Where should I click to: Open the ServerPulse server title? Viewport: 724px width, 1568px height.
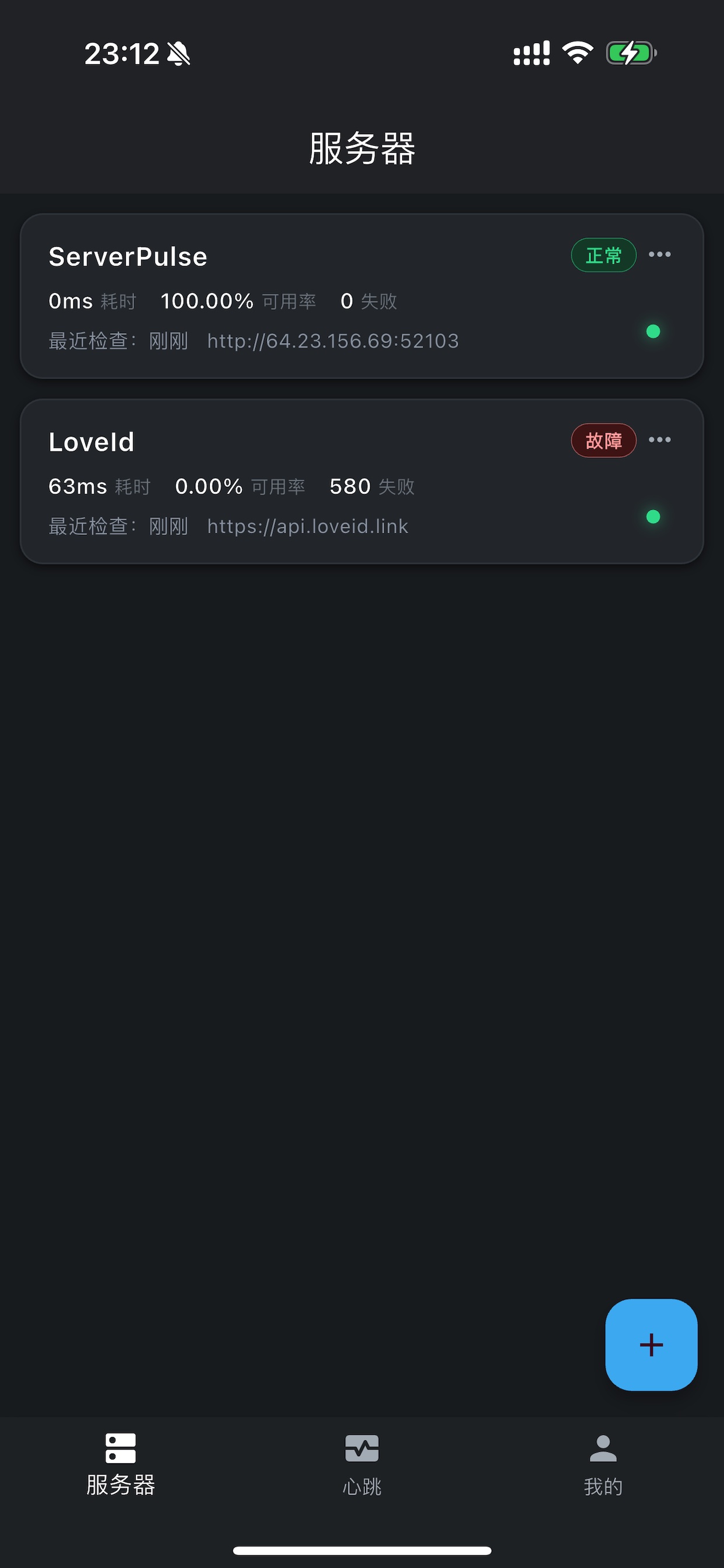click(128, 257)
